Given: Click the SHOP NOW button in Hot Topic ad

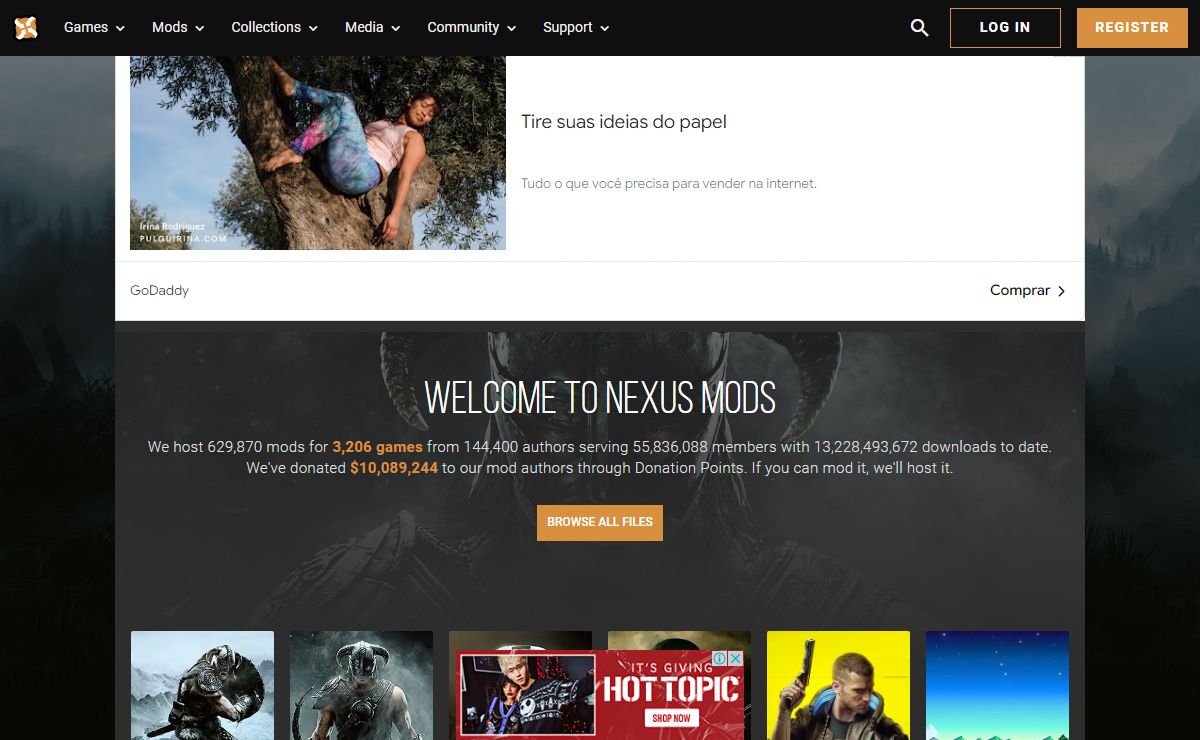Looking at the screenshot, I should 671,718.
